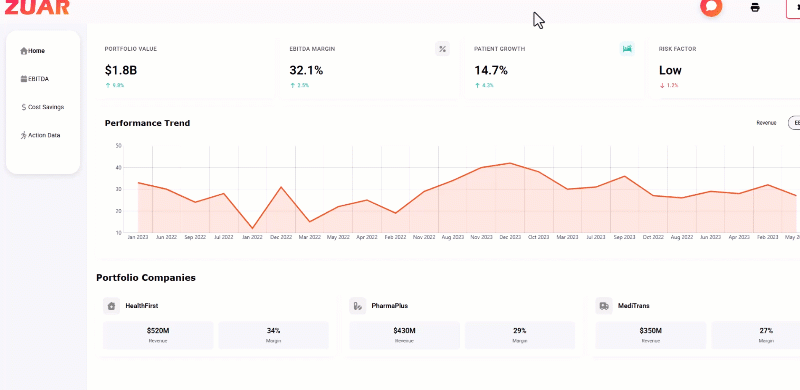The height and width of the screenshot is (390, 800).
Task: Click the ZUAR logo
Action: click(37, 7)
